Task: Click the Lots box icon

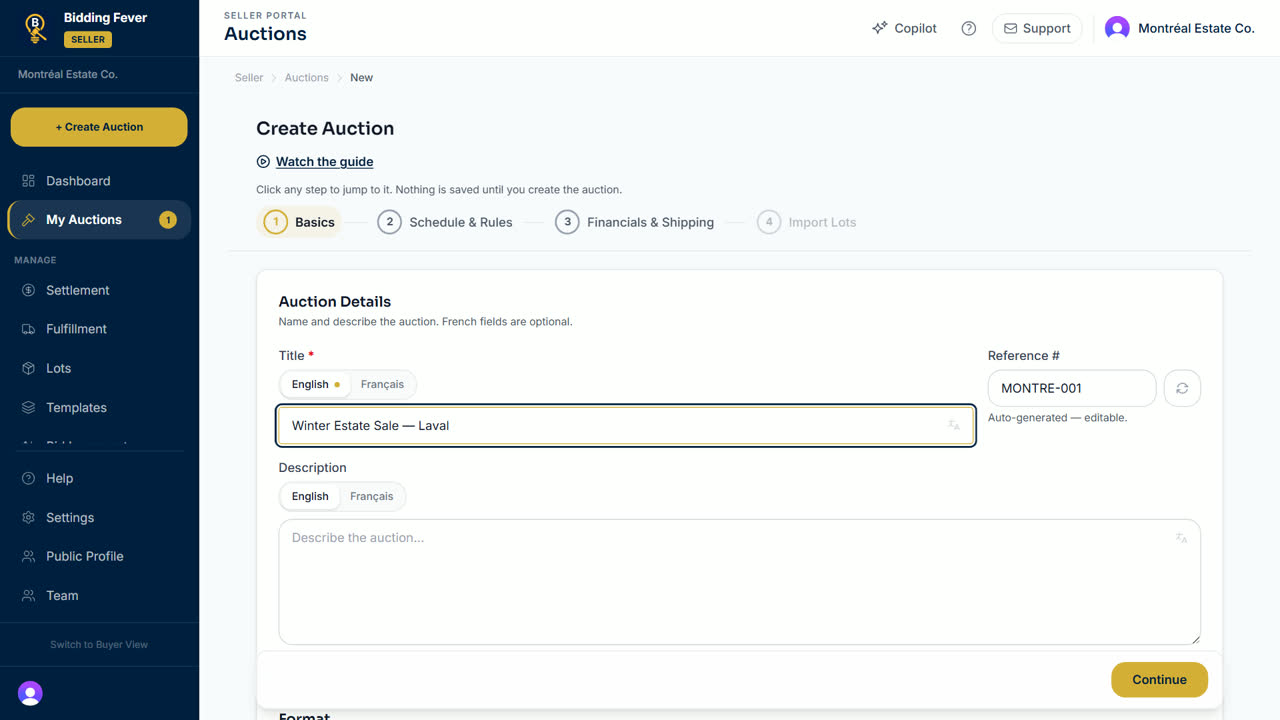Action: point(28,368)
